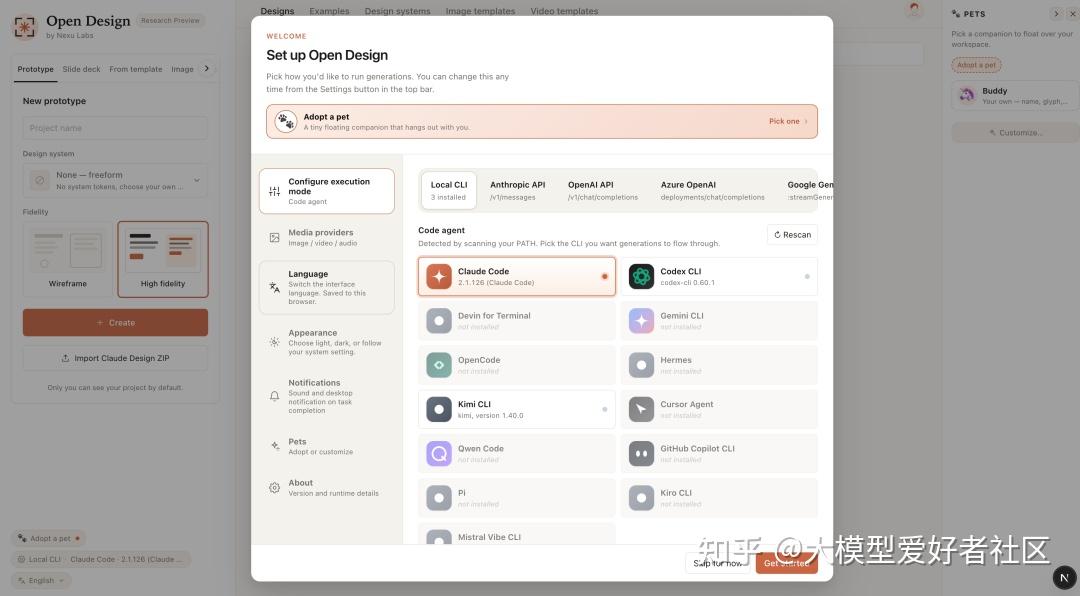This screenshot has height=596, width=1080.
Task: Open the Design system dropdown
Action: 115,181
